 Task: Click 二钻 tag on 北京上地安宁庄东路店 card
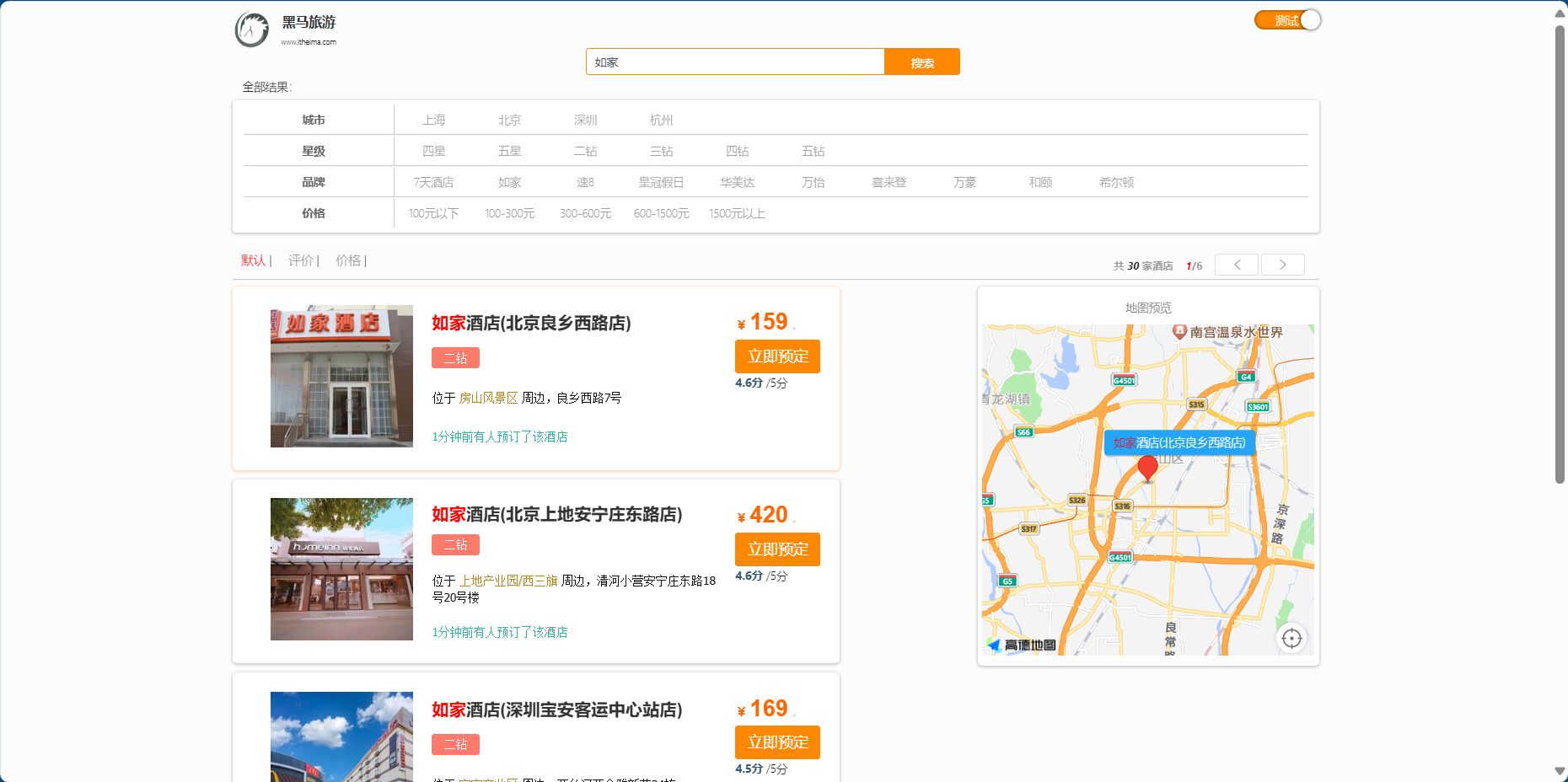pyautogui.click(x=455, y=545)
